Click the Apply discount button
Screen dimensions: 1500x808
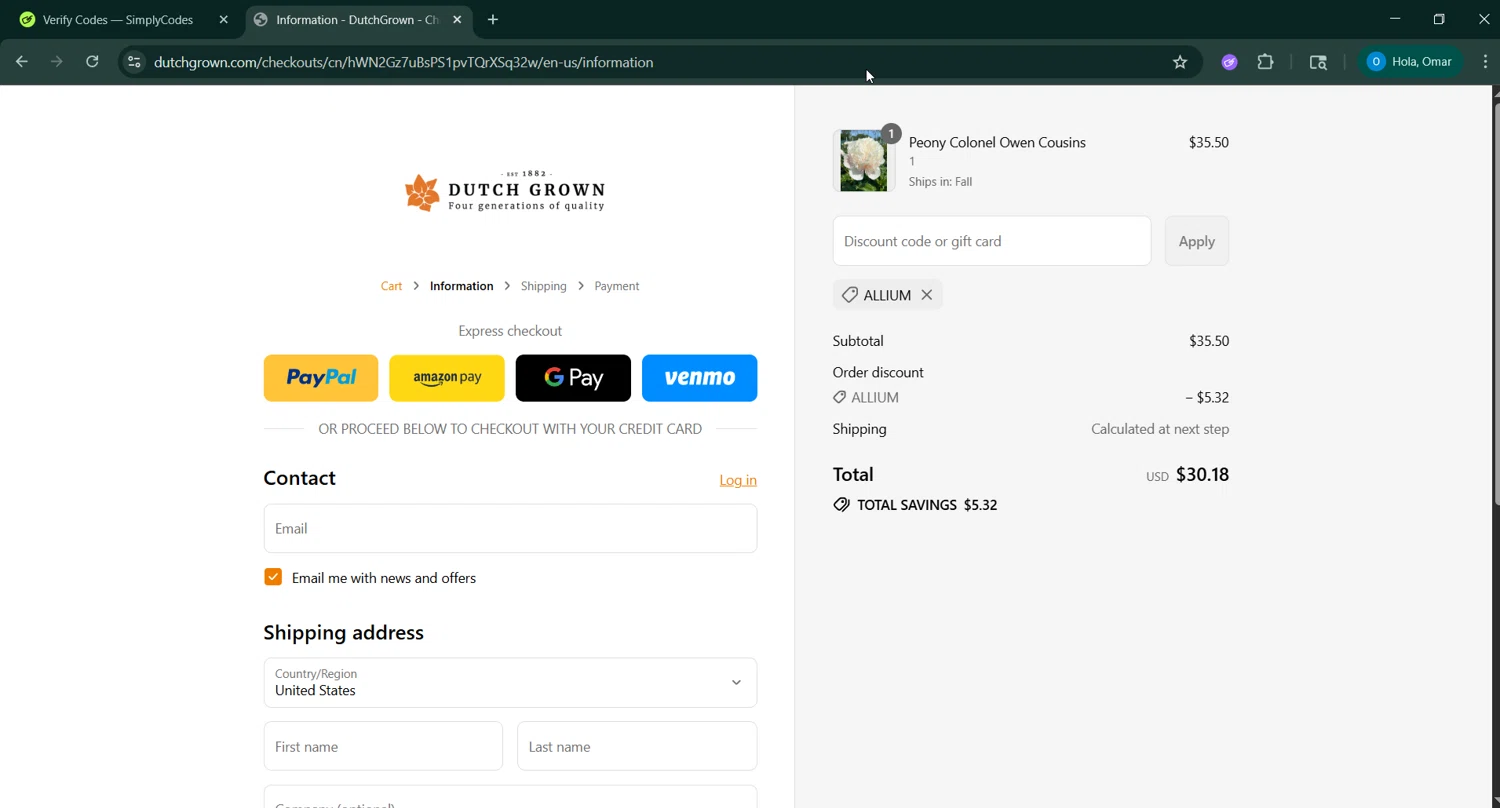(x=1197, y=241)
